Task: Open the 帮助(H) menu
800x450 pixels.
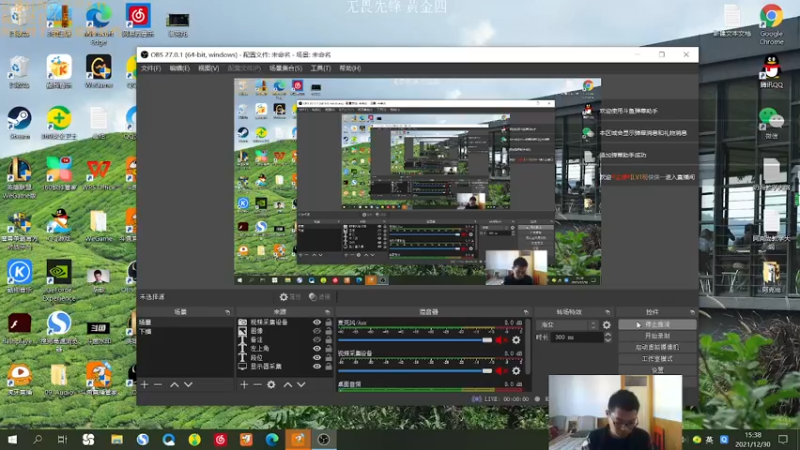Action: click(350, 68)
